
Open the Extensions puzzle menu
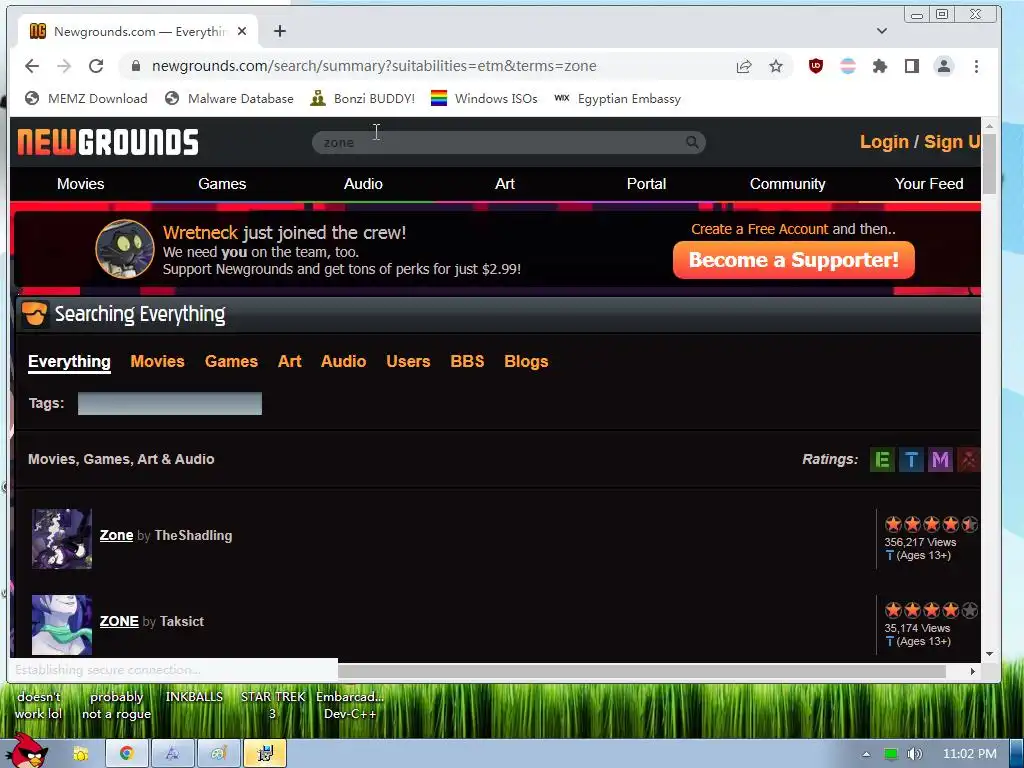880,66
